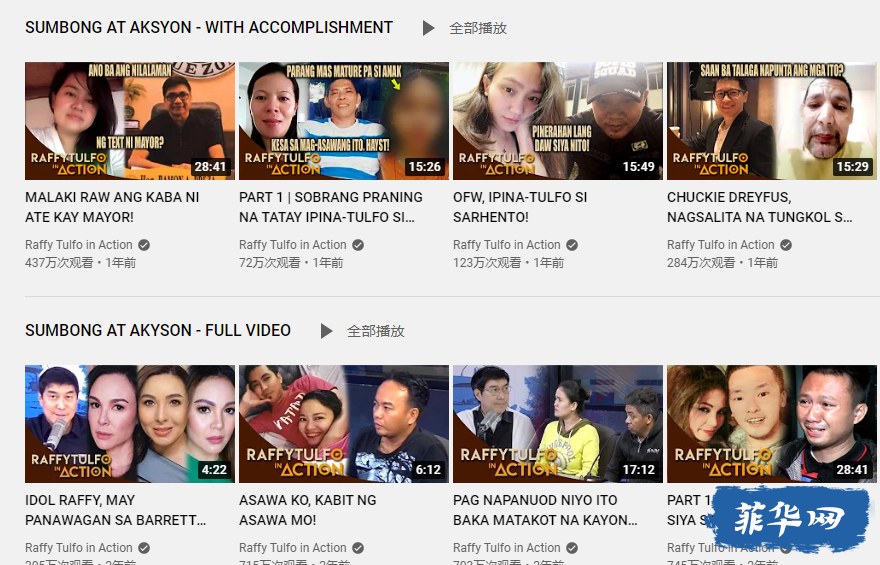Click 15:29 duration badge on thumbnail

(x=852, y=167)
